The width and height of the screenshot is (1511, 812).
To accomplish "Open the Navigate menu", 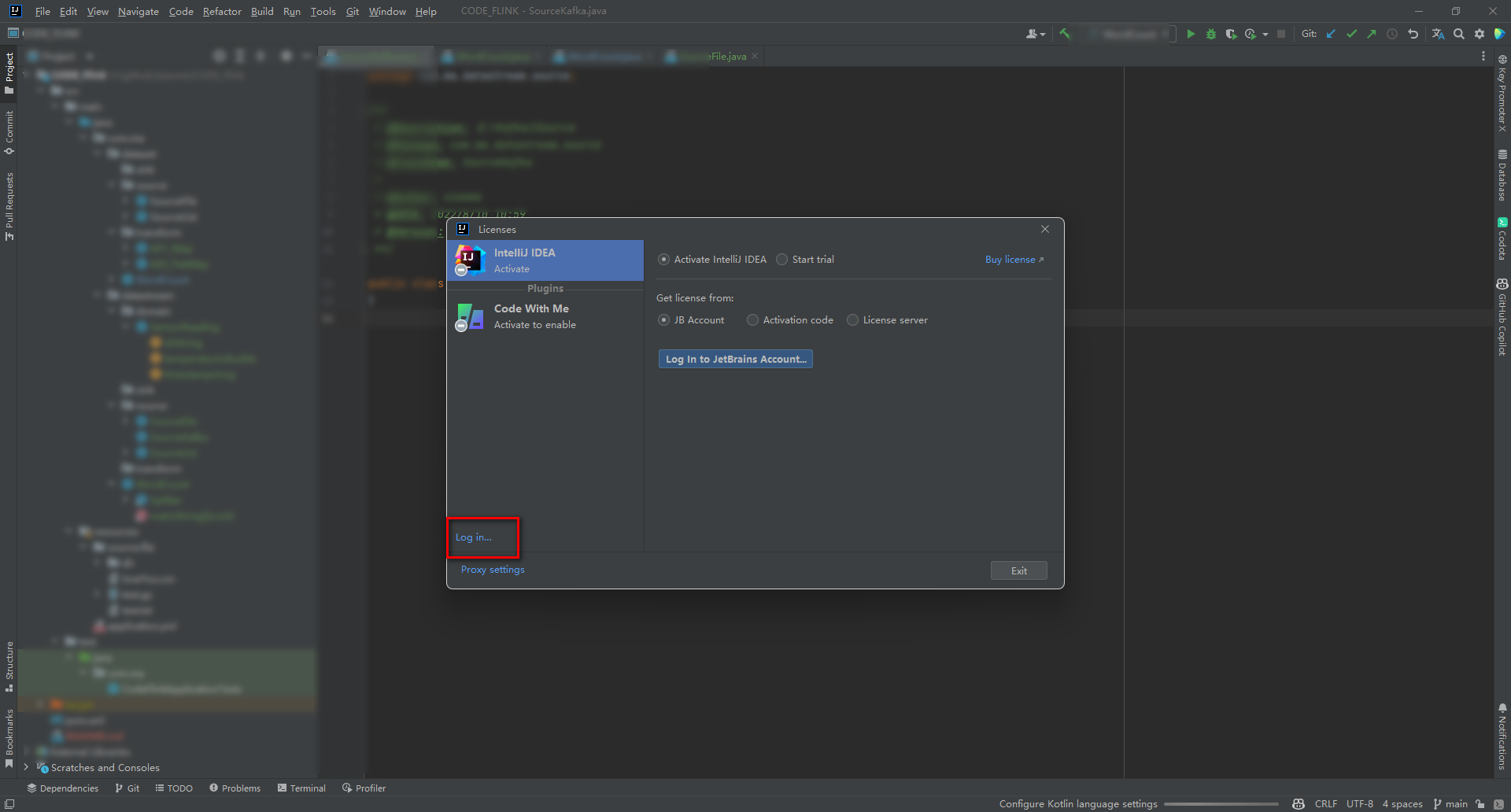I will [139, 11].
